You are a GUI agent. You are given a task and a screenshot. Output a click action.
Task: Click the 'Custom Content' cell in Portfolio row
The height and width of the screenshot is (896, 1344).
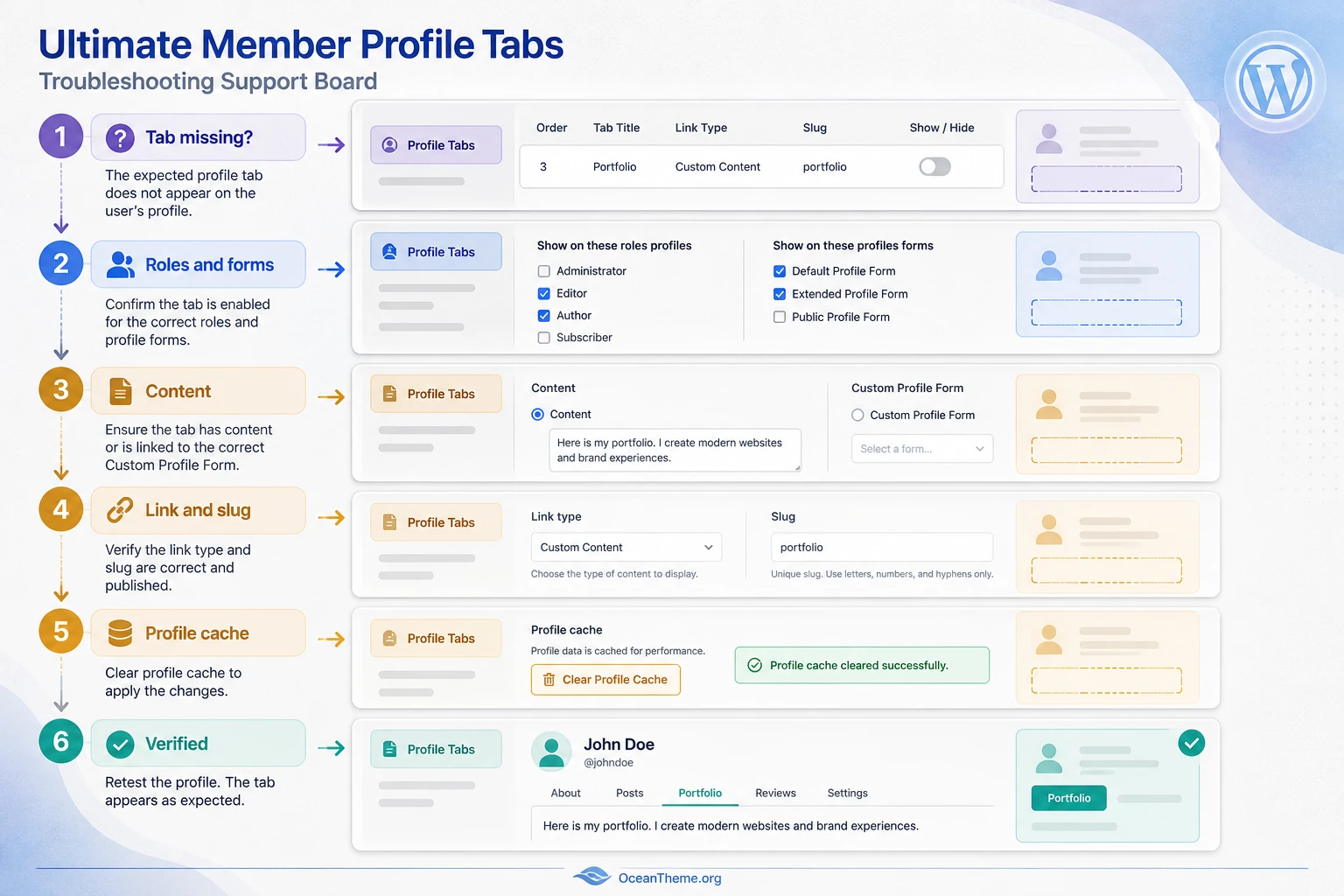pos(717,167)
